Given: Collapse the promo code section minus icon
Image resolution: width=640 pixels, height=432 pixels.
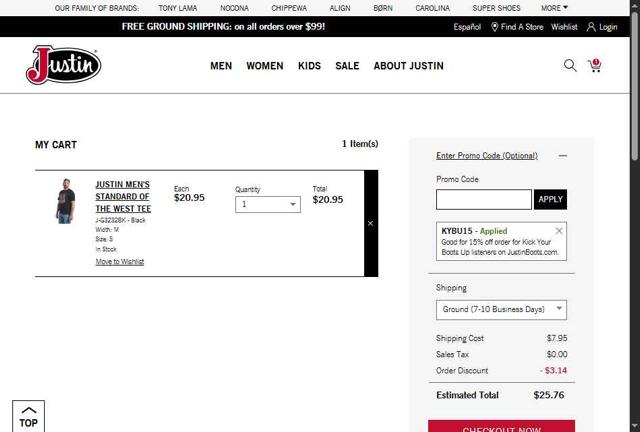Looking at the screenshot, I should (563, 156).
